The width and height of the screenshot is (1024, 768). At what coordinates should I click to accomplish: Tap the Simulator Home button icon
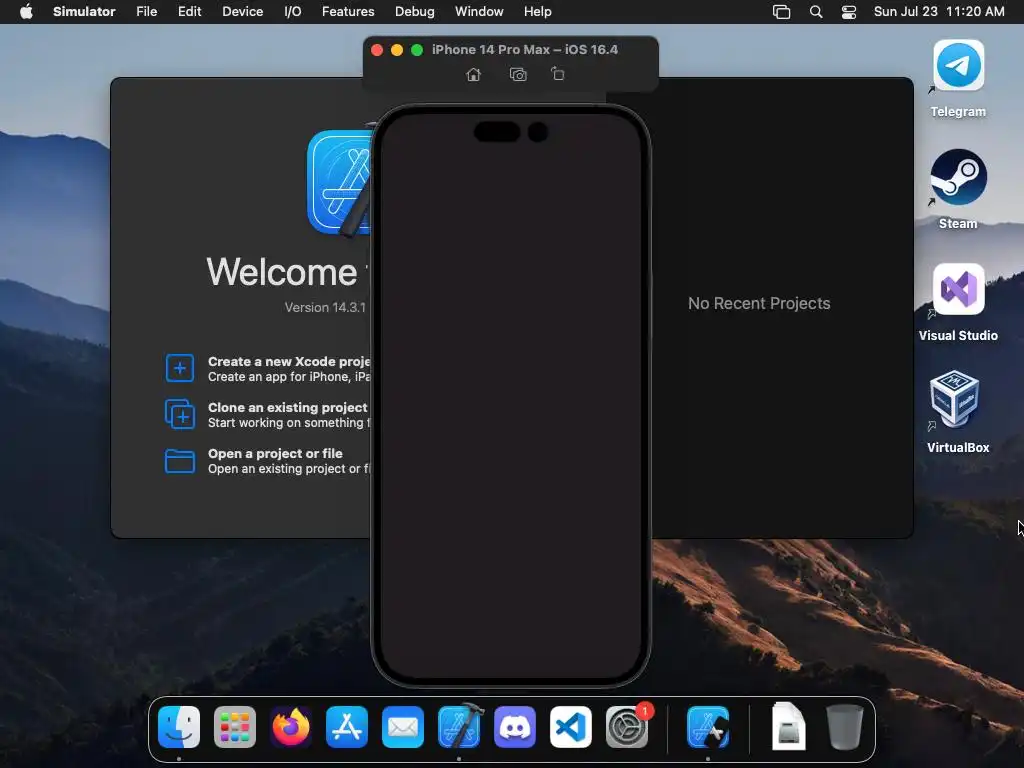pyautogui.click(x=473, y=74)
